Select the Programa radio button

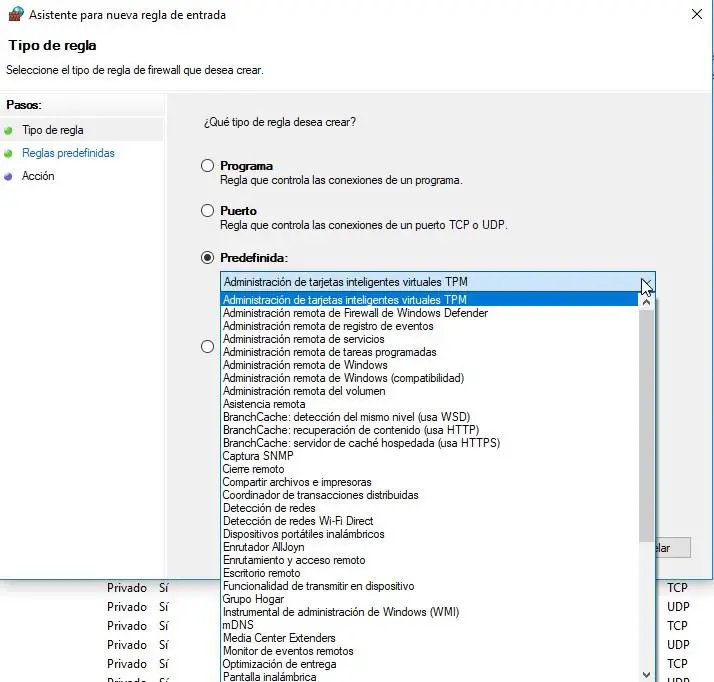[x=207, y=165]
